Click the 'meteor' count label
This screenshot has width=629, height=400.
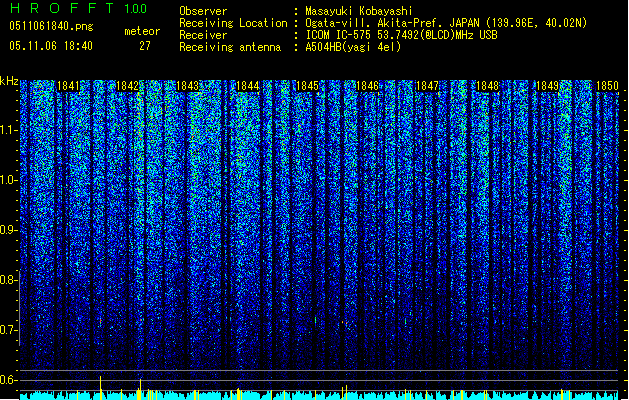[142, 31]
